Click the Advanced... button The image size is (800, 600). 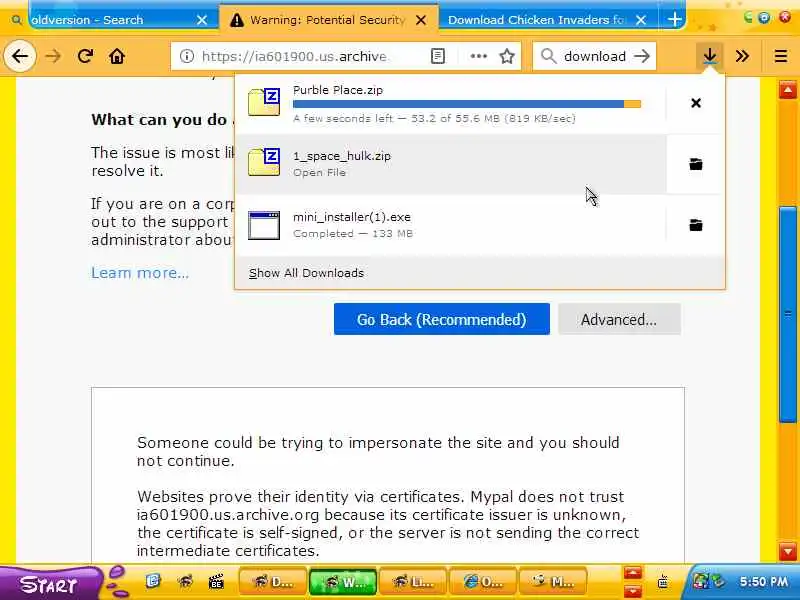pyautogui.click(x=619, y=319)
